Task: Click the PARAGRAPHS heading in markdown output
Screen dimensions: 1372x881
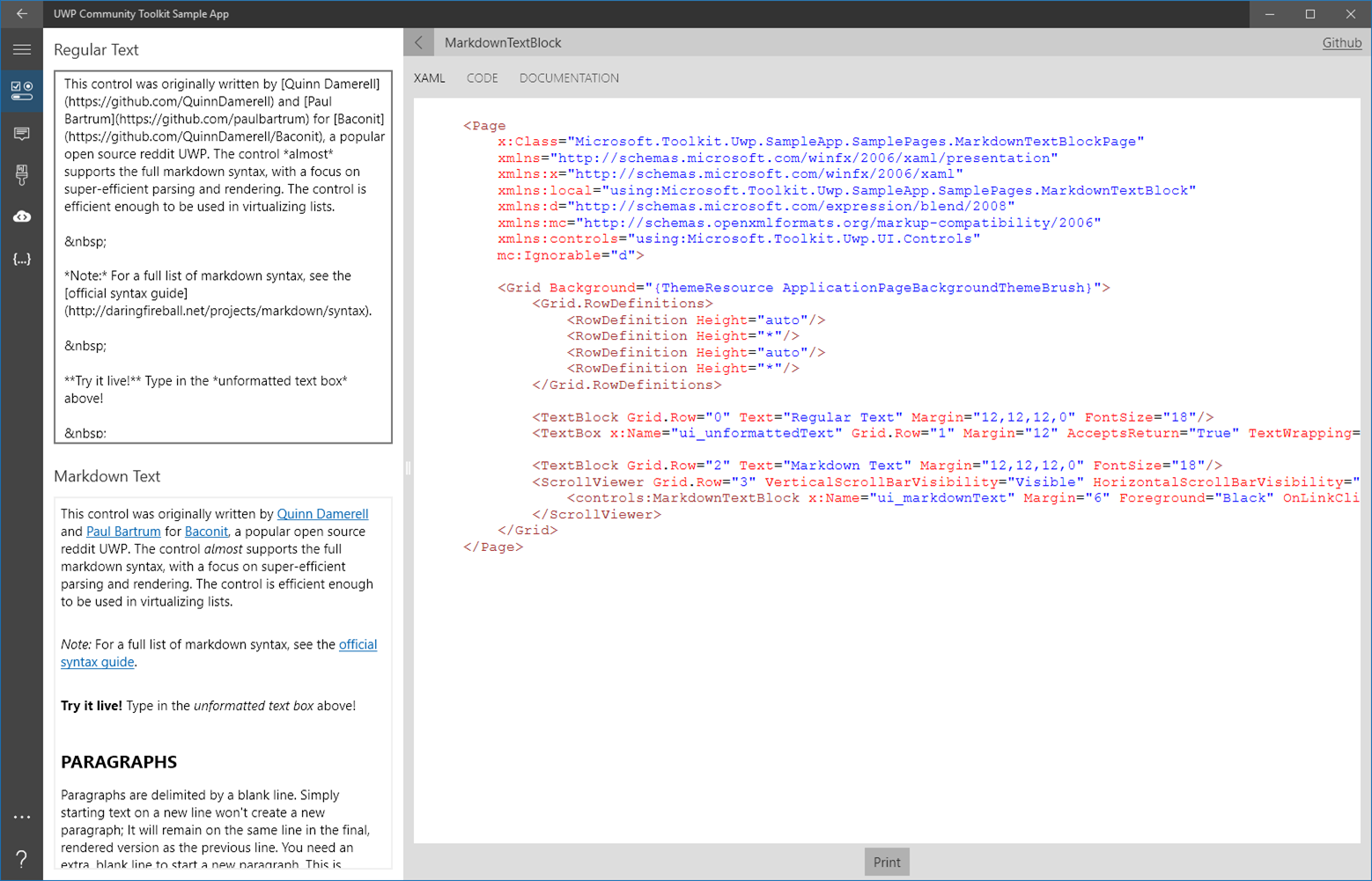Action: click(119, 762)
